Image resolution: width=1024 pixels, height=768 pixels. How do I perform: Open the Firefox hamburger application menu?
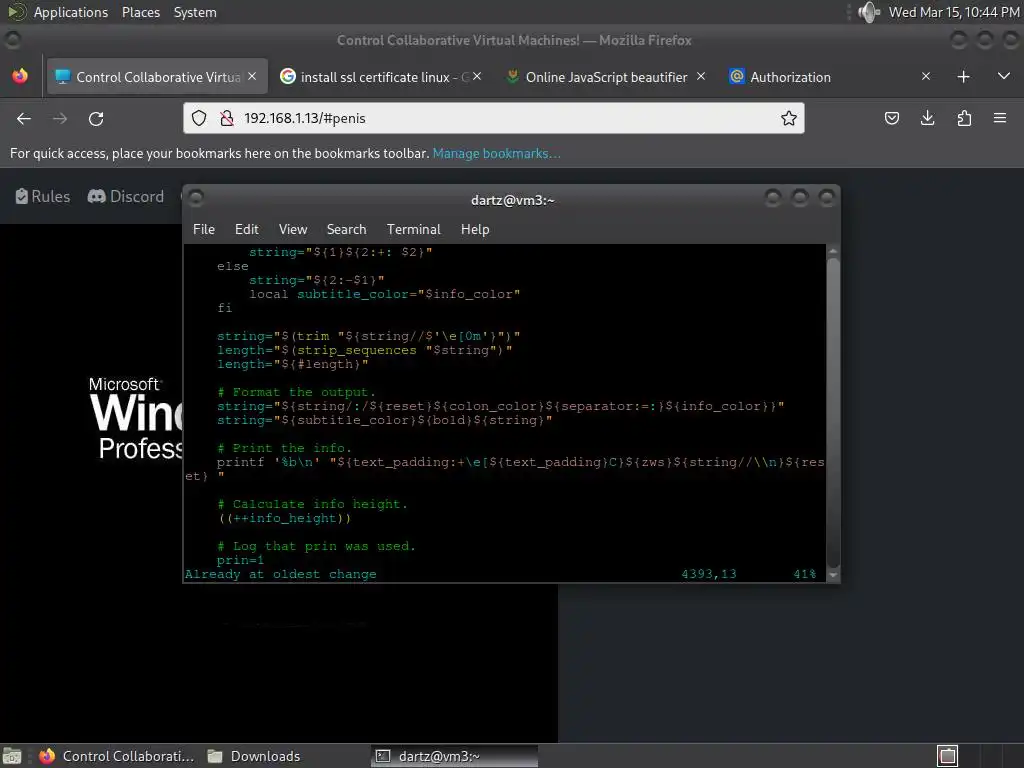[x=999, y=118]
